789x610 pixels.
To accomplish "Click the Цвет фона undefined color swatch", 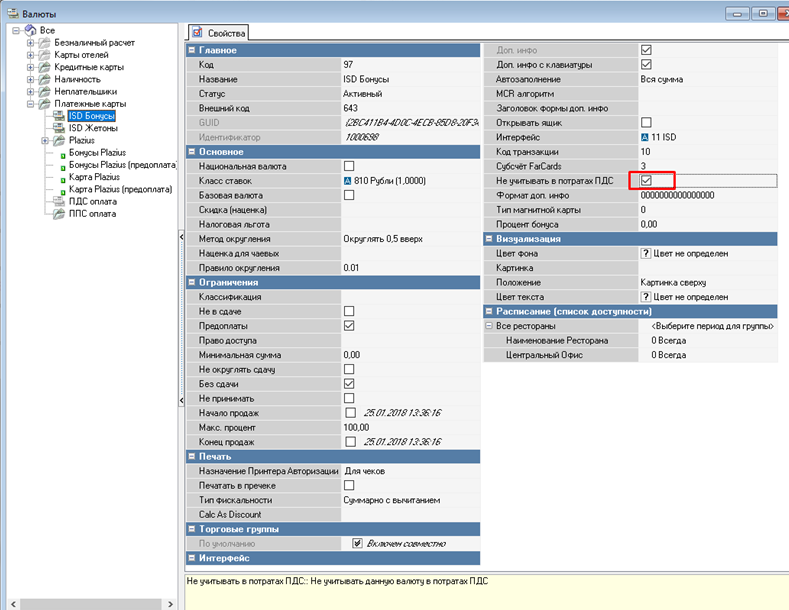I will 646,254.
